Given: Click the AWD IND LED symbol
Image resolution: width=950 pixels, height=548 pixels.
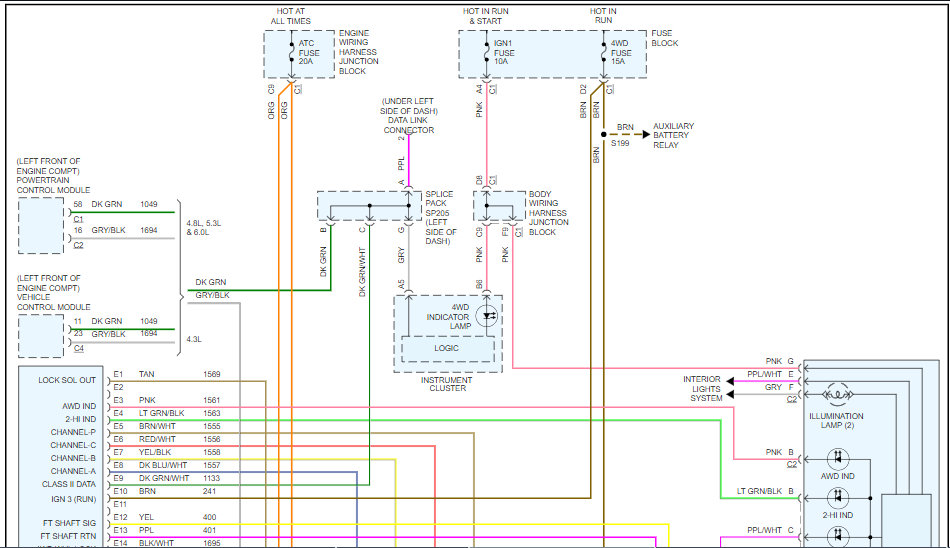Looking at the screenshot, I should tap(838, 458).
